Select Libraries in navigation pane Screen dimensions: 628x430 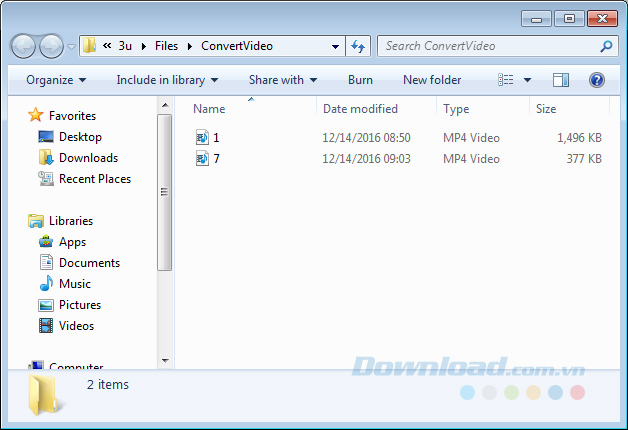[x=71, y=221]
